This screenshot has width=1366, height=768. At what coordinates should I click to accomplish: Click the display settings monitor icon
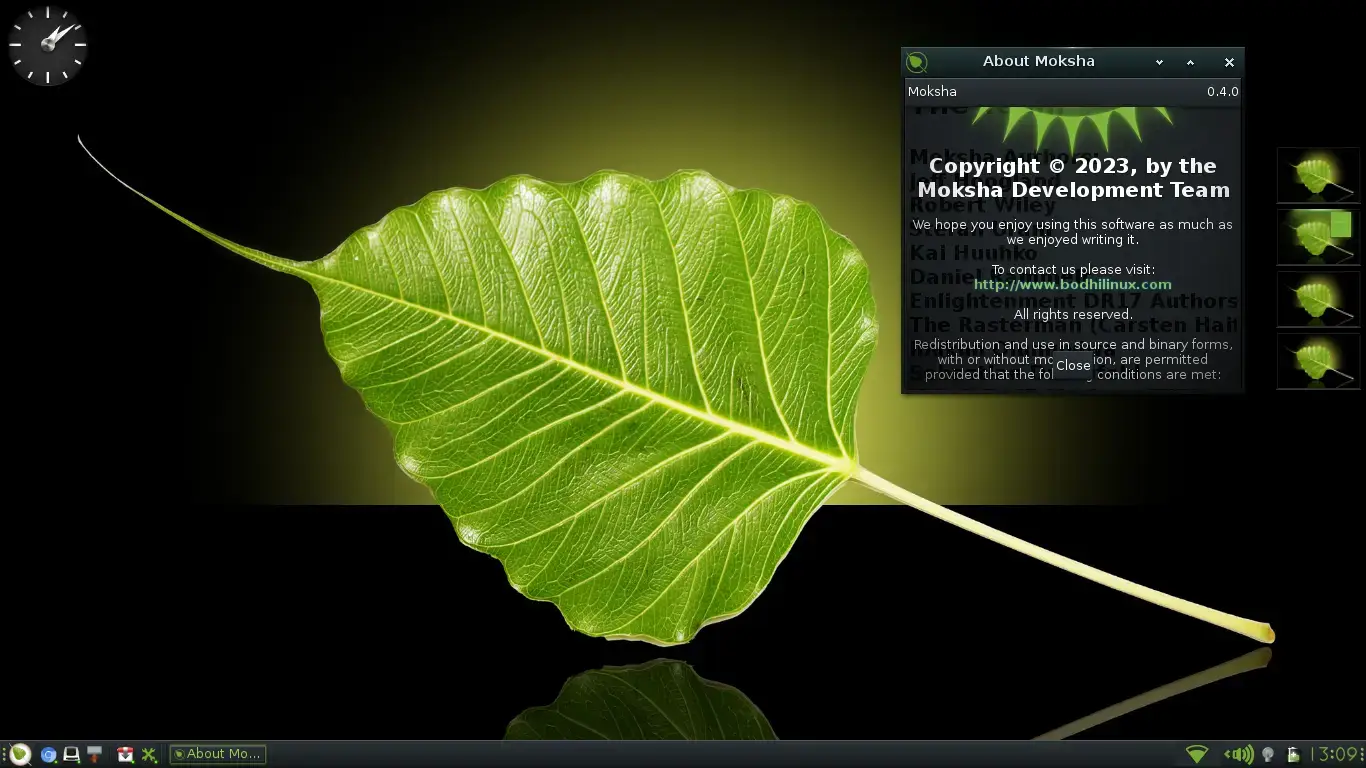coord(95,754)
